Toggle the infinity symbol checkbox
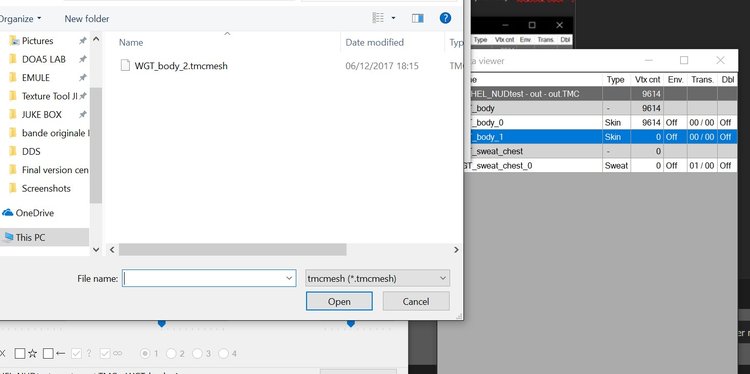This screenshot has width=750, height=374. pos(105,354)
